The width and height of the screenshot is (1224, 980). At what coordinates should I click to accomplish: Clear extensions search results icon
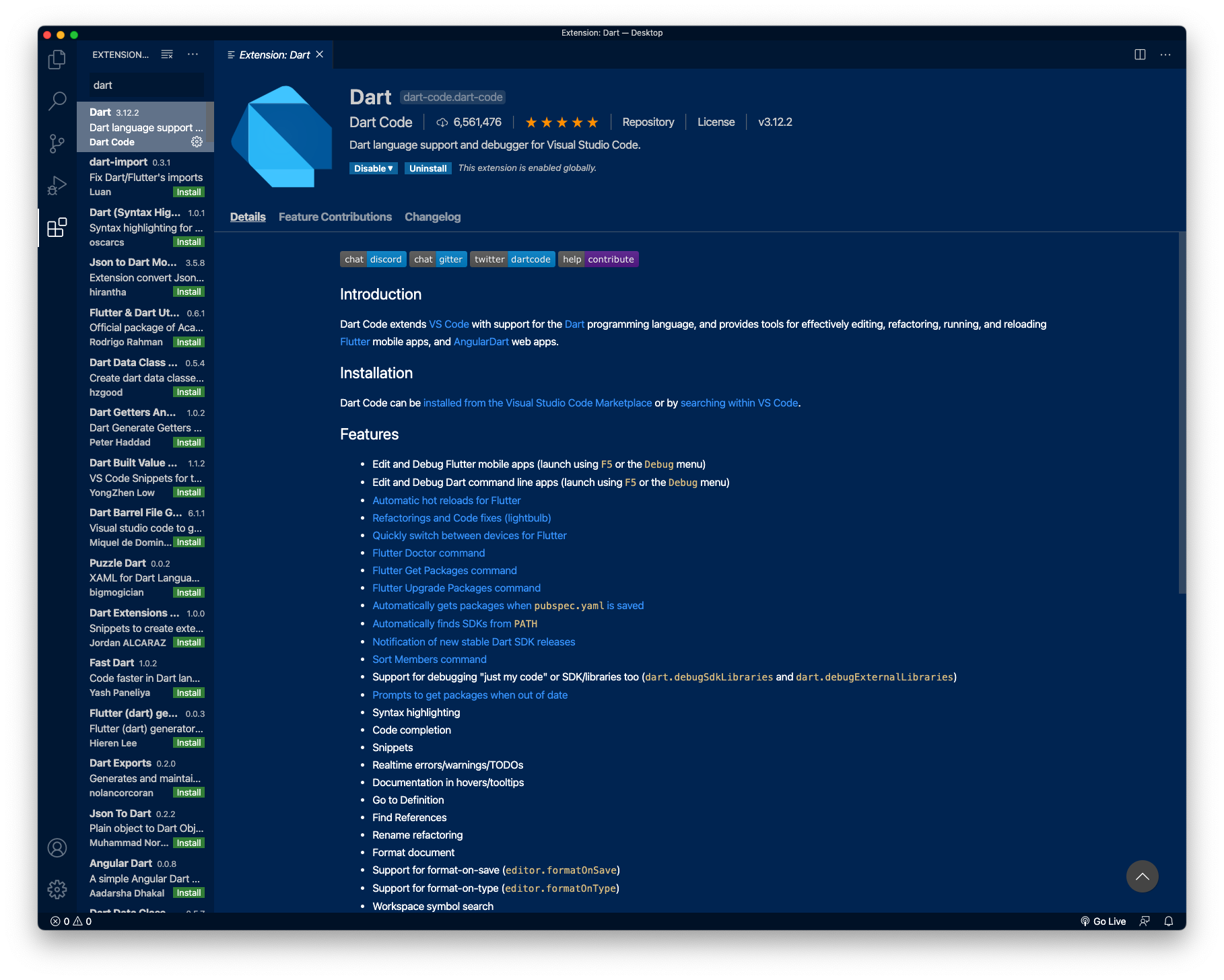point(167,55)
